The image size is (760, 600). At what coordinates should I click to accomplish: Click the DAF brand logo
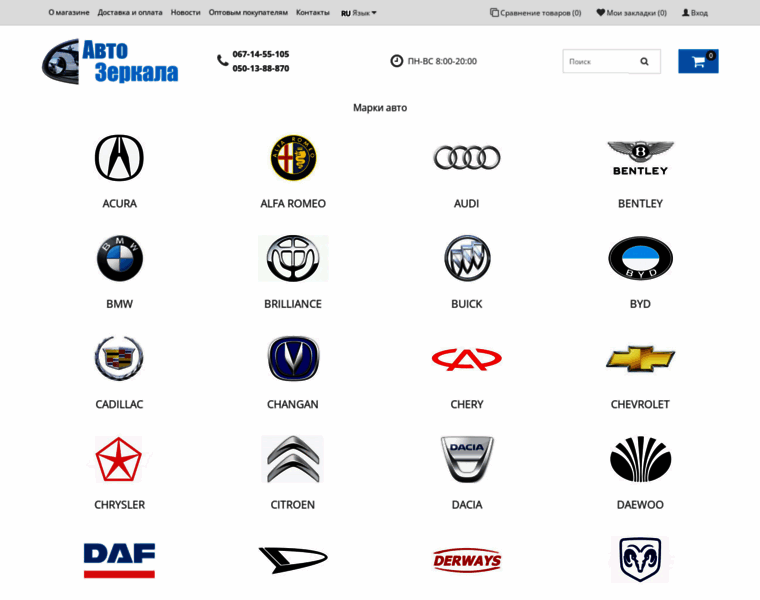point(119,560)
